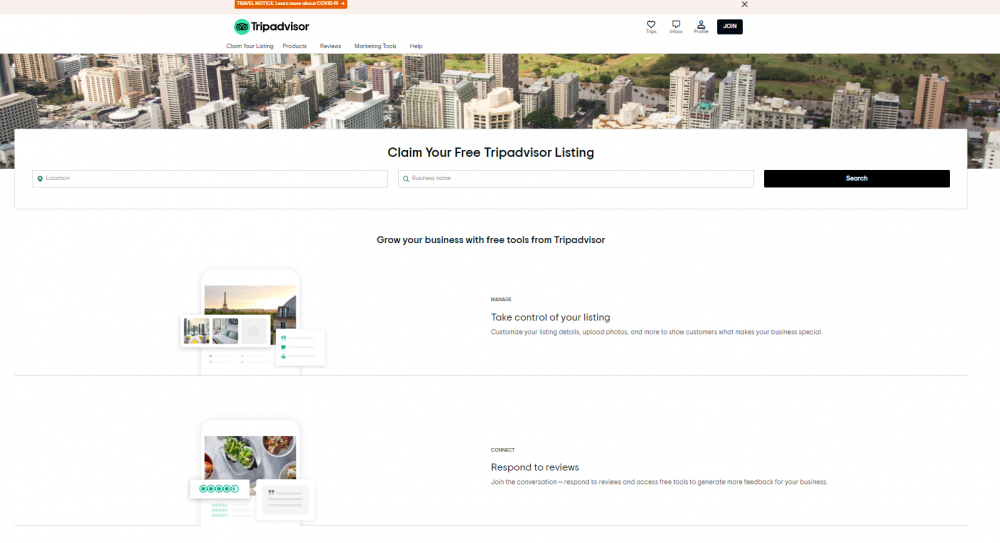This screenshot has height=543, width=1000.
Task: Click the Tripadvisor owl logo
Action: point(271,26)
